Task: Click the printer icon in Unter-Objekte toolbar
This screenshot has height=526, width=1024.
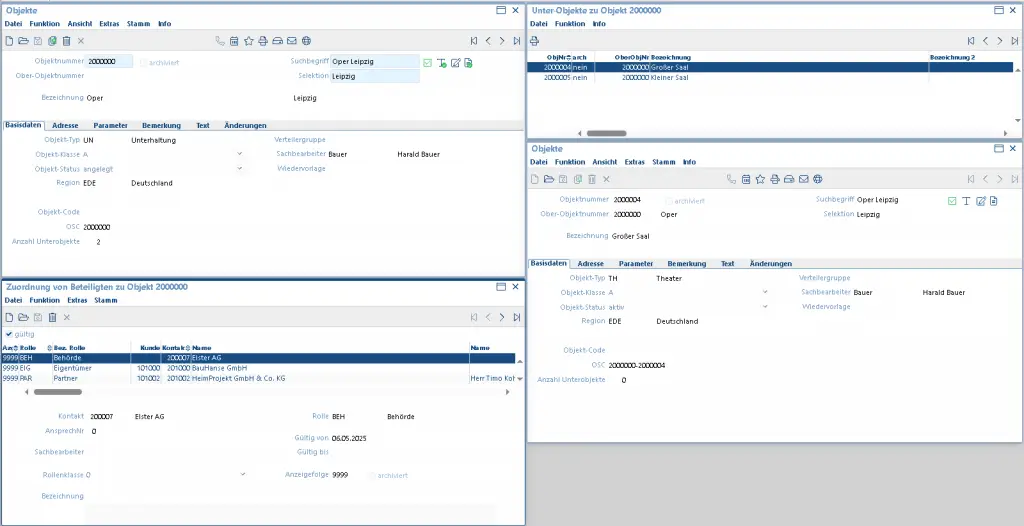Action: [534, 41]
